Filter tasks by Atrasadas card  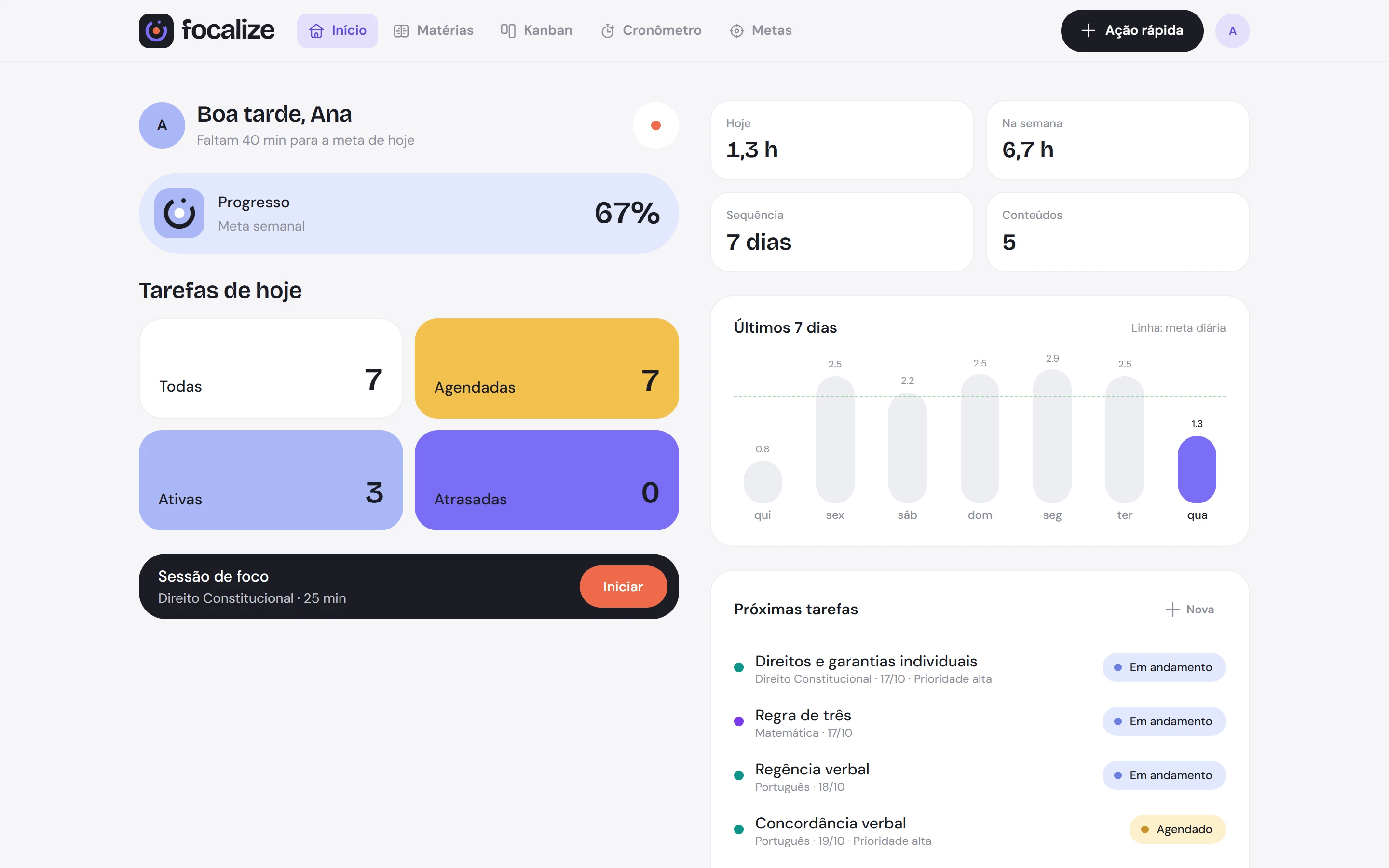click(547, 480)
